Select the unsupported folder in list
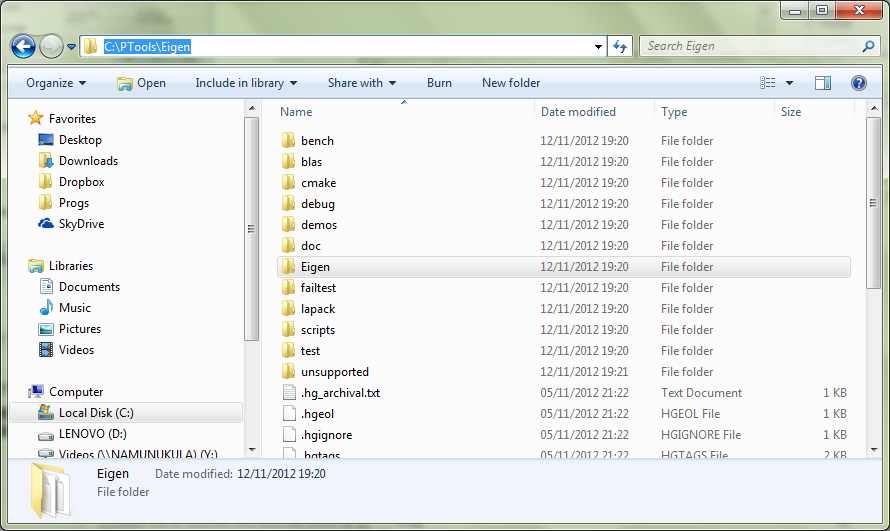This screenshot has width=890, height=531. pyautogui.click(x=334, y=372)
